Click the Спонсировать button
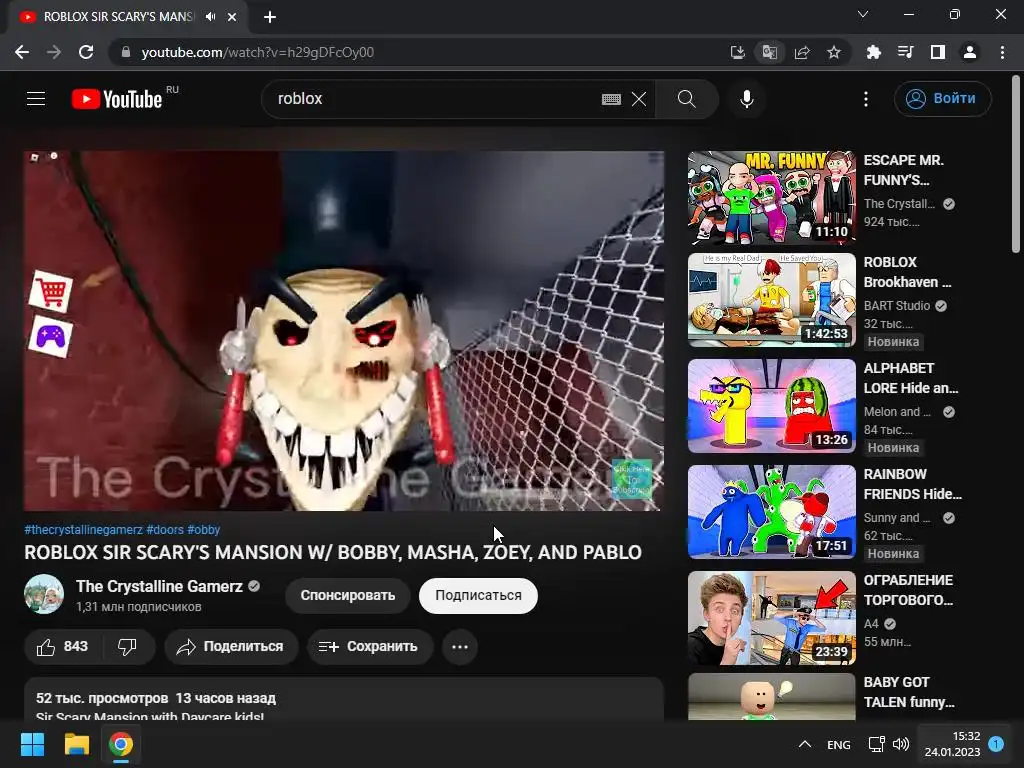The image size is (1024, 768). pos(347,596)
